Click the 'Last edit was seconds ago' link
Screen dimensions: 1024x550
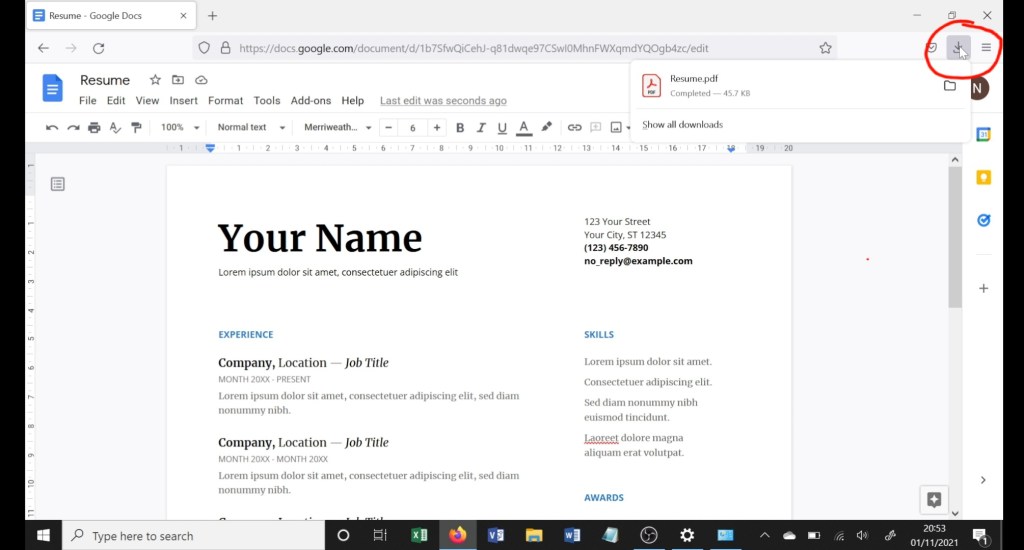click(x=443, y=101)
